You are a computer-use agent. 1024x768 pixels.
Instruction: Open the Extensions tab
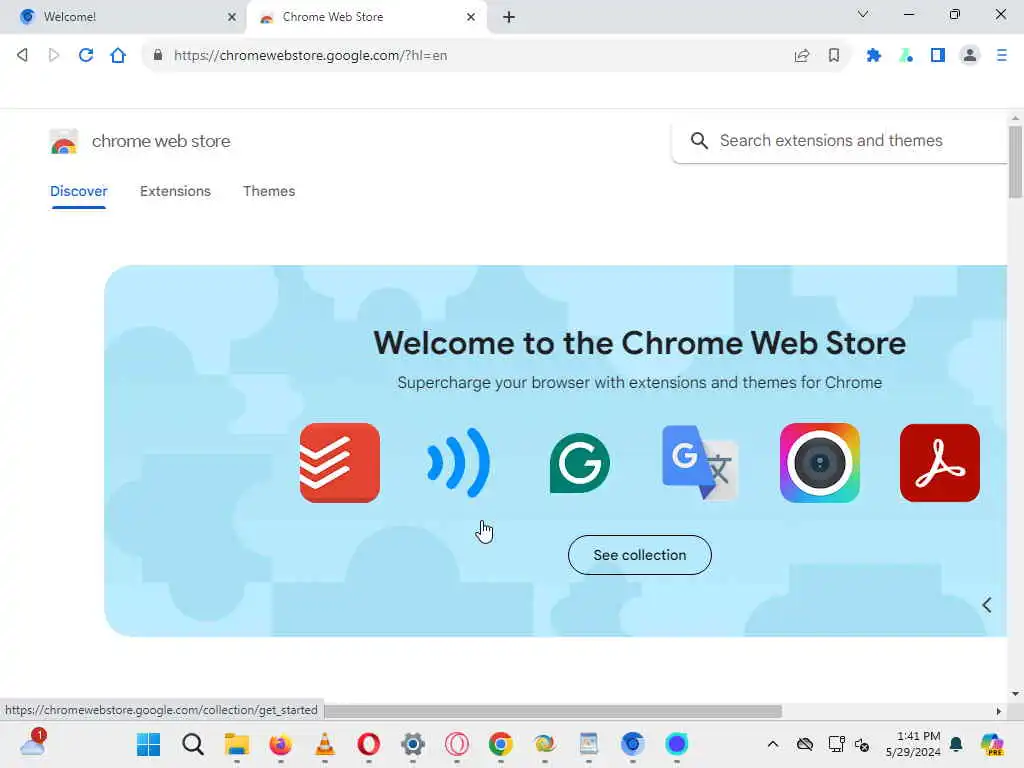(175, 191)
